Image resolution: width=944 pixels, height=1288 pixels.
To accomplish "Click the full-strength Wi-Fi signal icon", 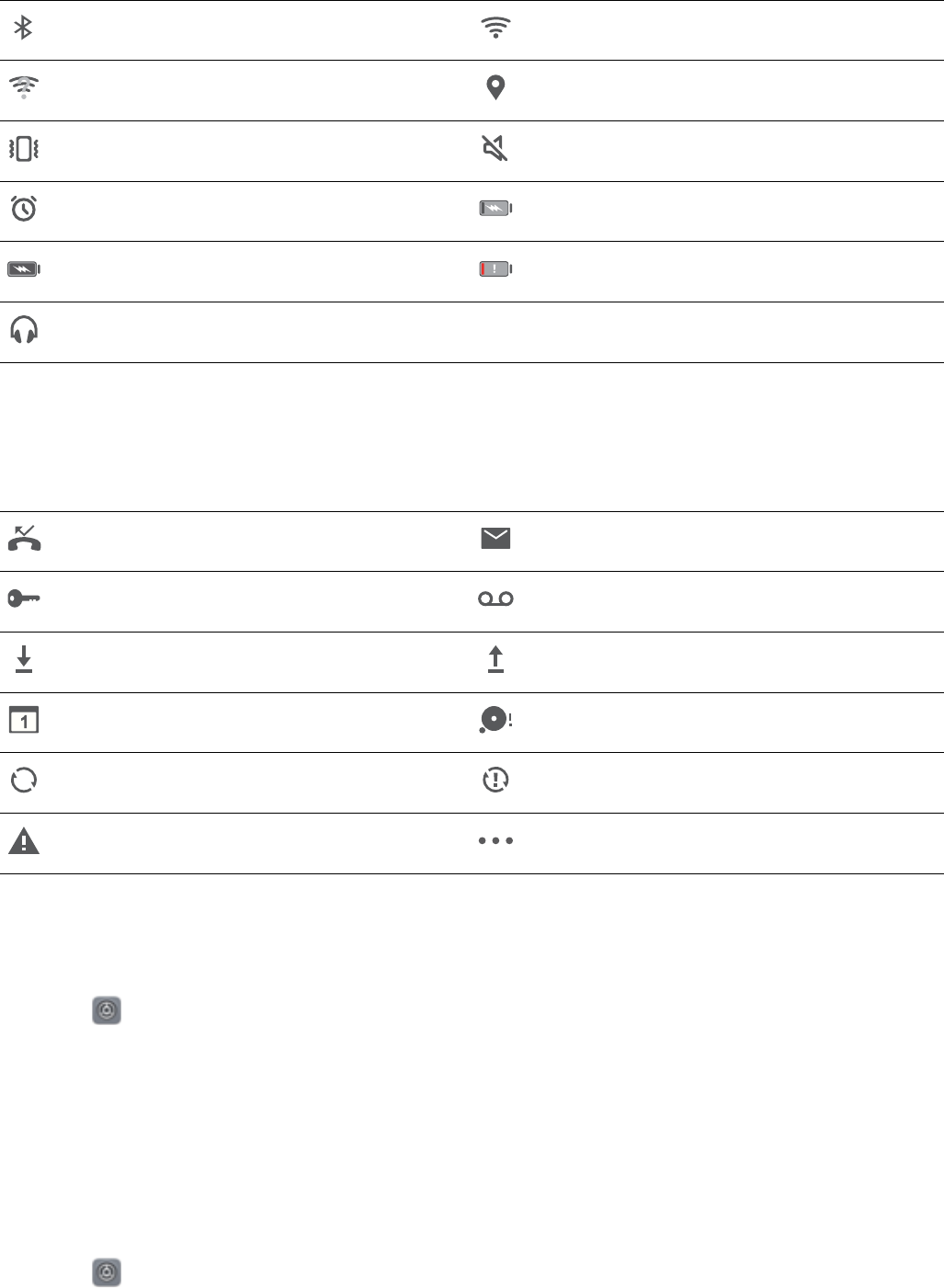I will (x=495, y=28).
